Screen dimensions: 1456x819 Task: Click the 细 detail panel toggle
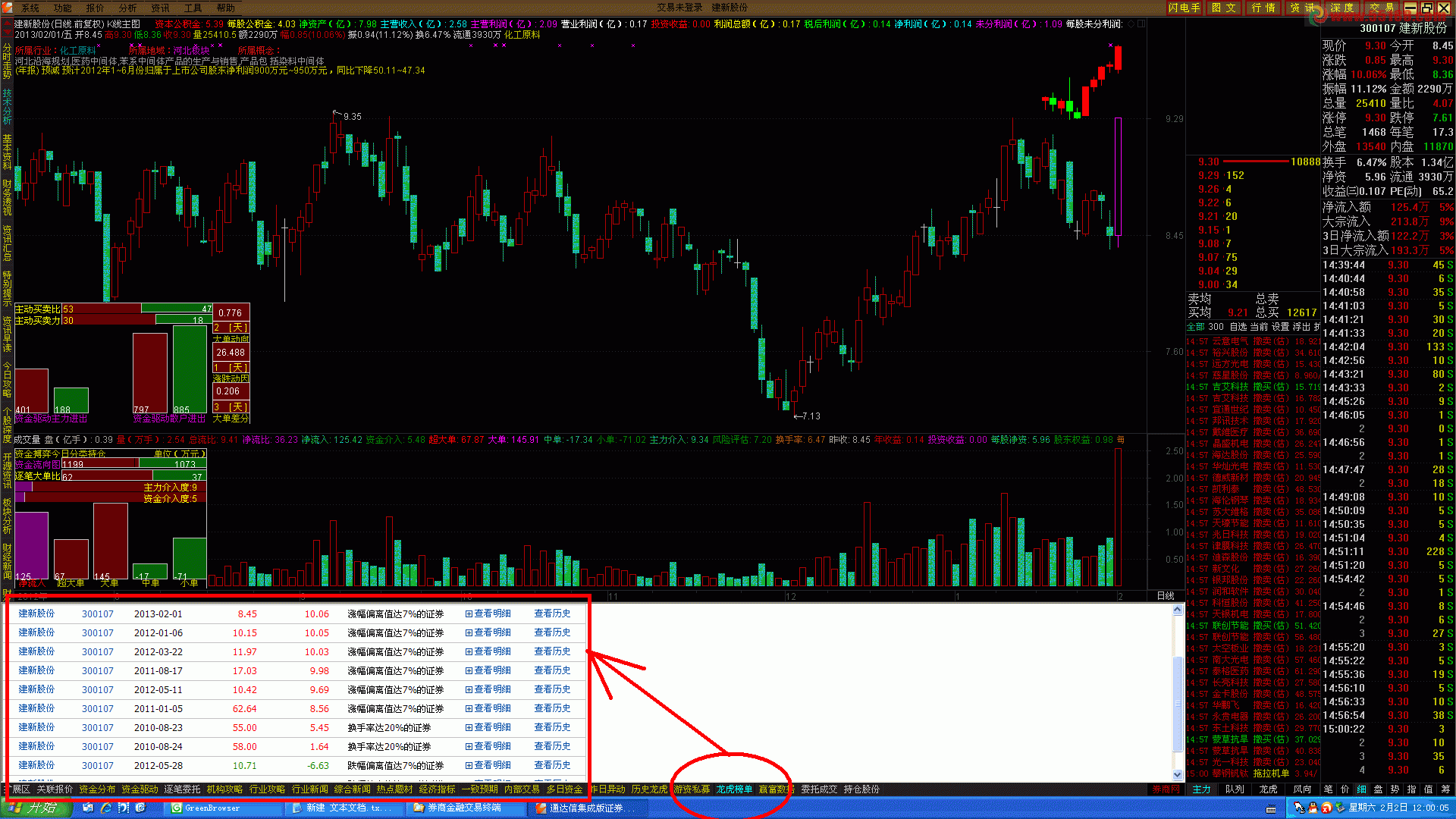pos(1362,789)
